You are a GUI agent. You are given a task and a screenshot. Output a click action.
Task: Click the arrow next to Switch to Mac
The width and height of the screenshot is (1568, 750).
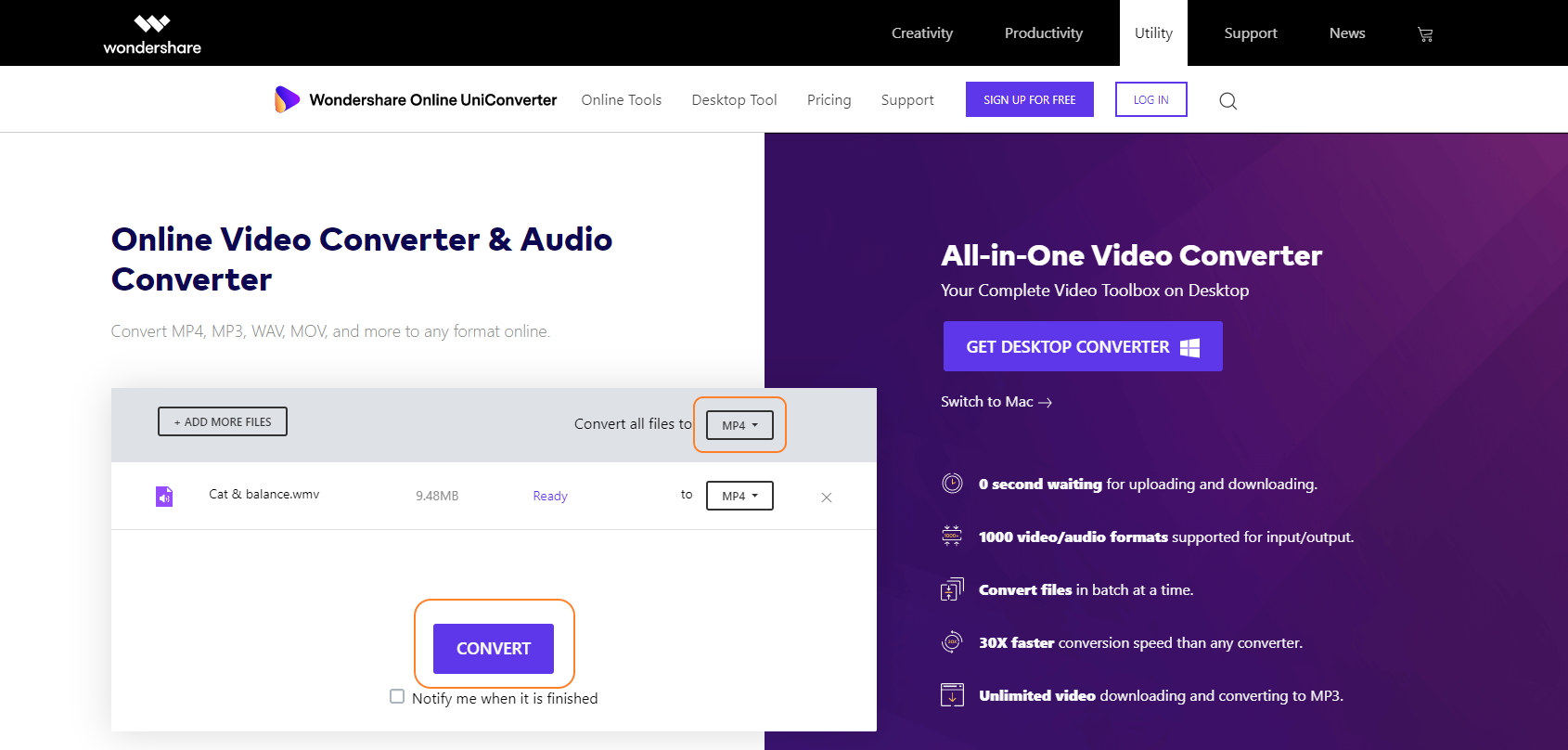coord(1046,403)
